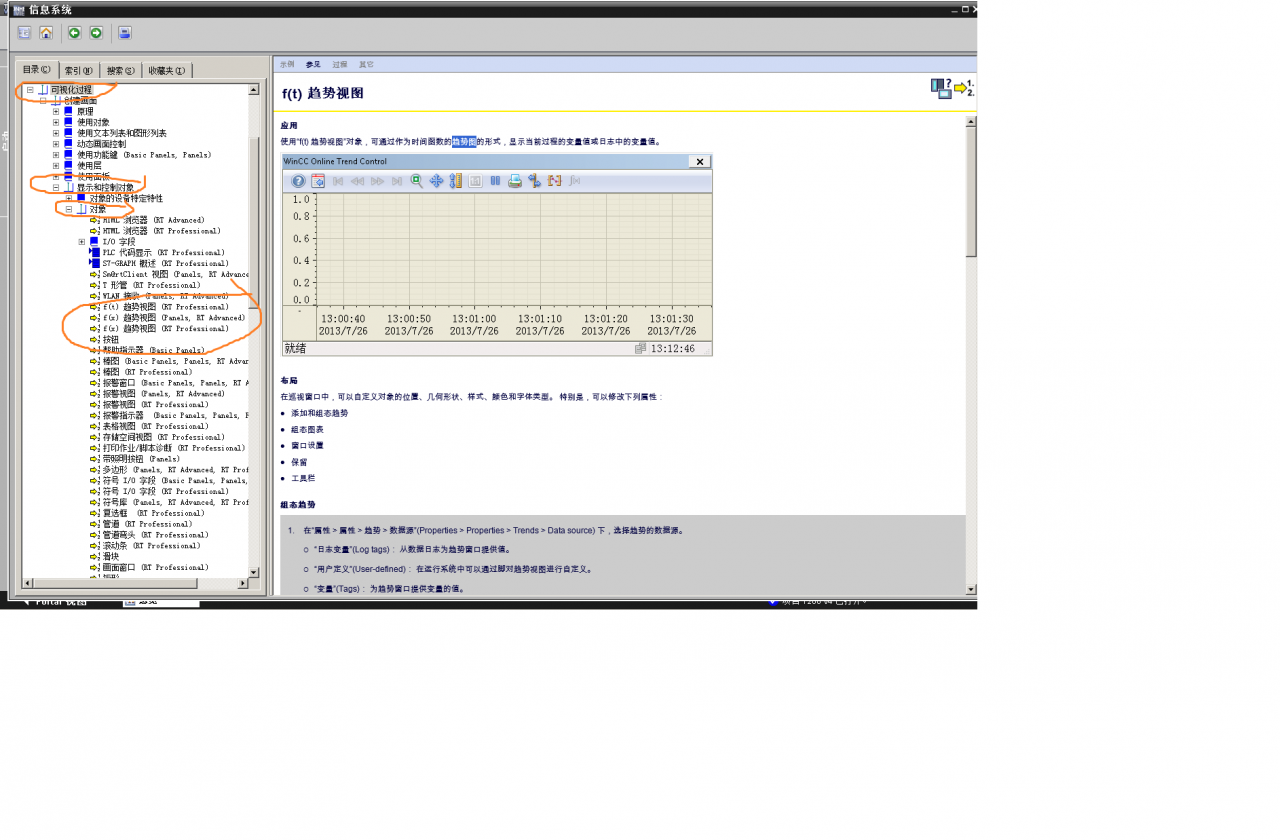Screen dimensions: 1280x840
Task: Click the 参见 link above the title
Action: (313, 64)
